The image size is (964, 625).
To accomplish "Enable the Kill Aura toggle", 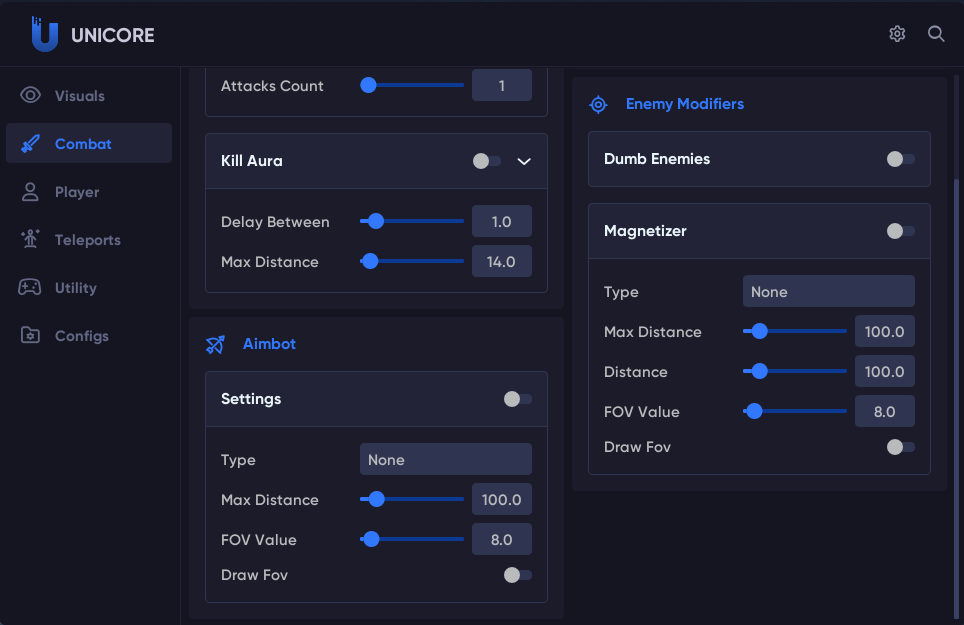I will coord(487,161).
